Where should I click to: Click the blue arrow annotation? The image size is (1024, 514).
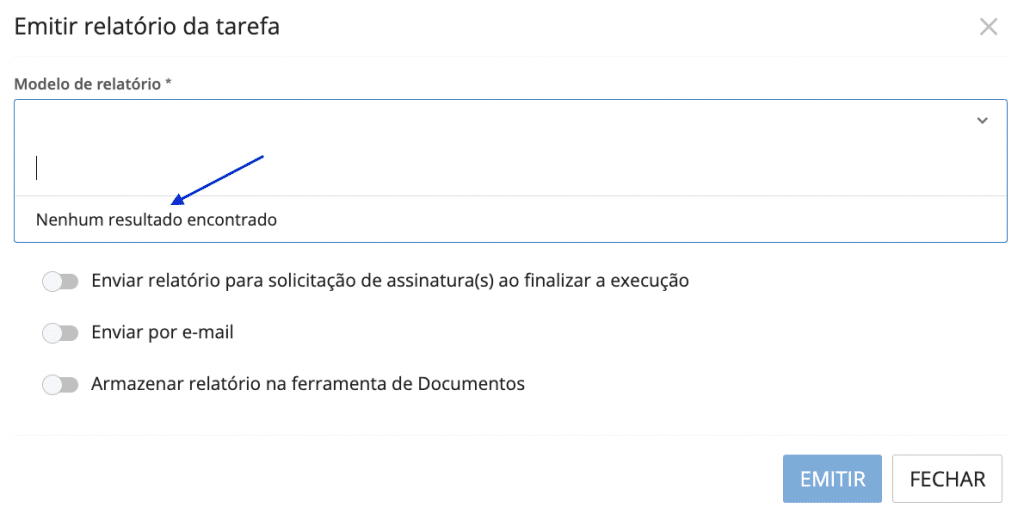click(218, 178)
